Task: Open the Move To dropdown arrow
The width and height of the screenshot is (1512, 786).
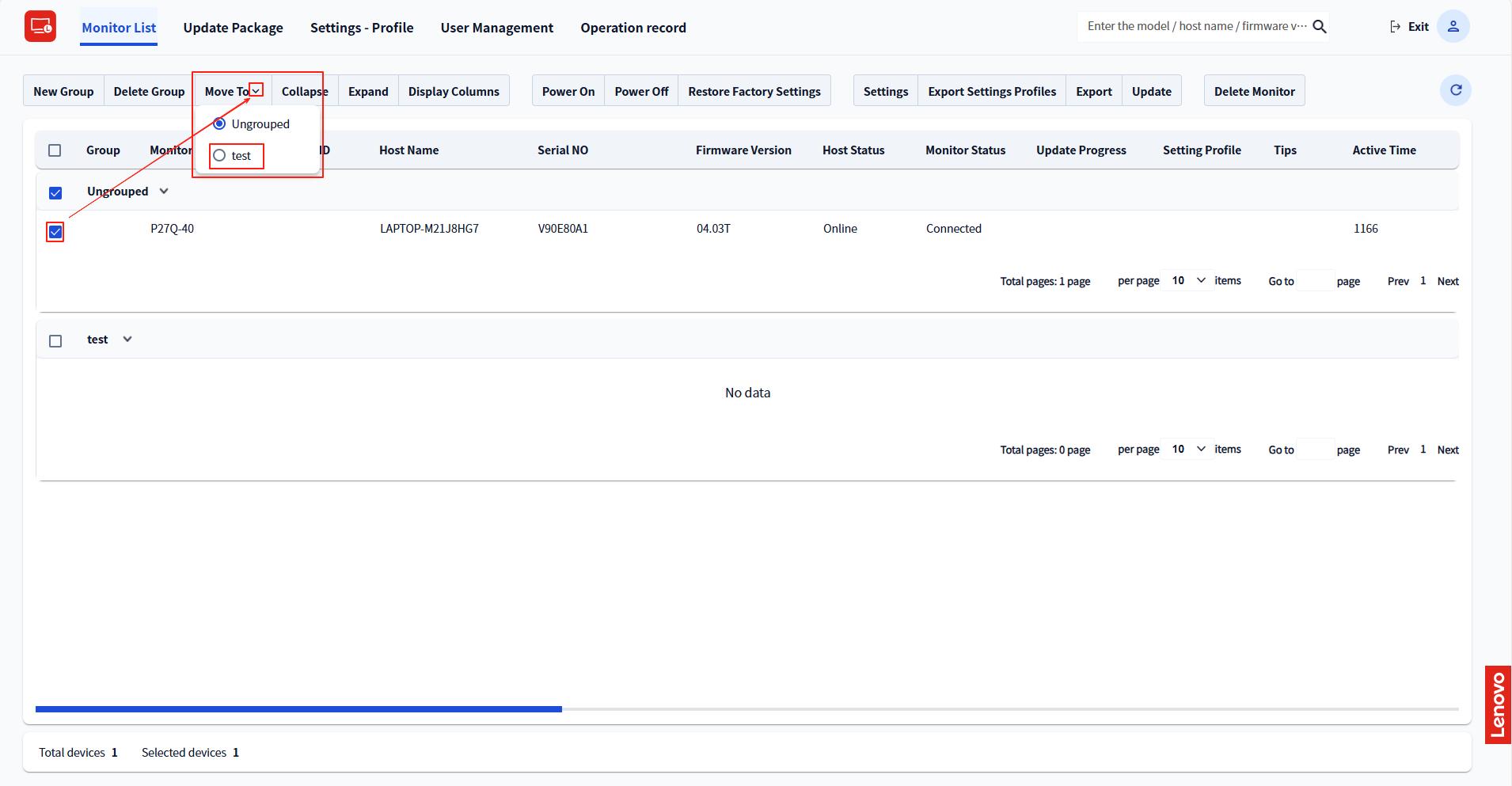Action: point(256,91)
